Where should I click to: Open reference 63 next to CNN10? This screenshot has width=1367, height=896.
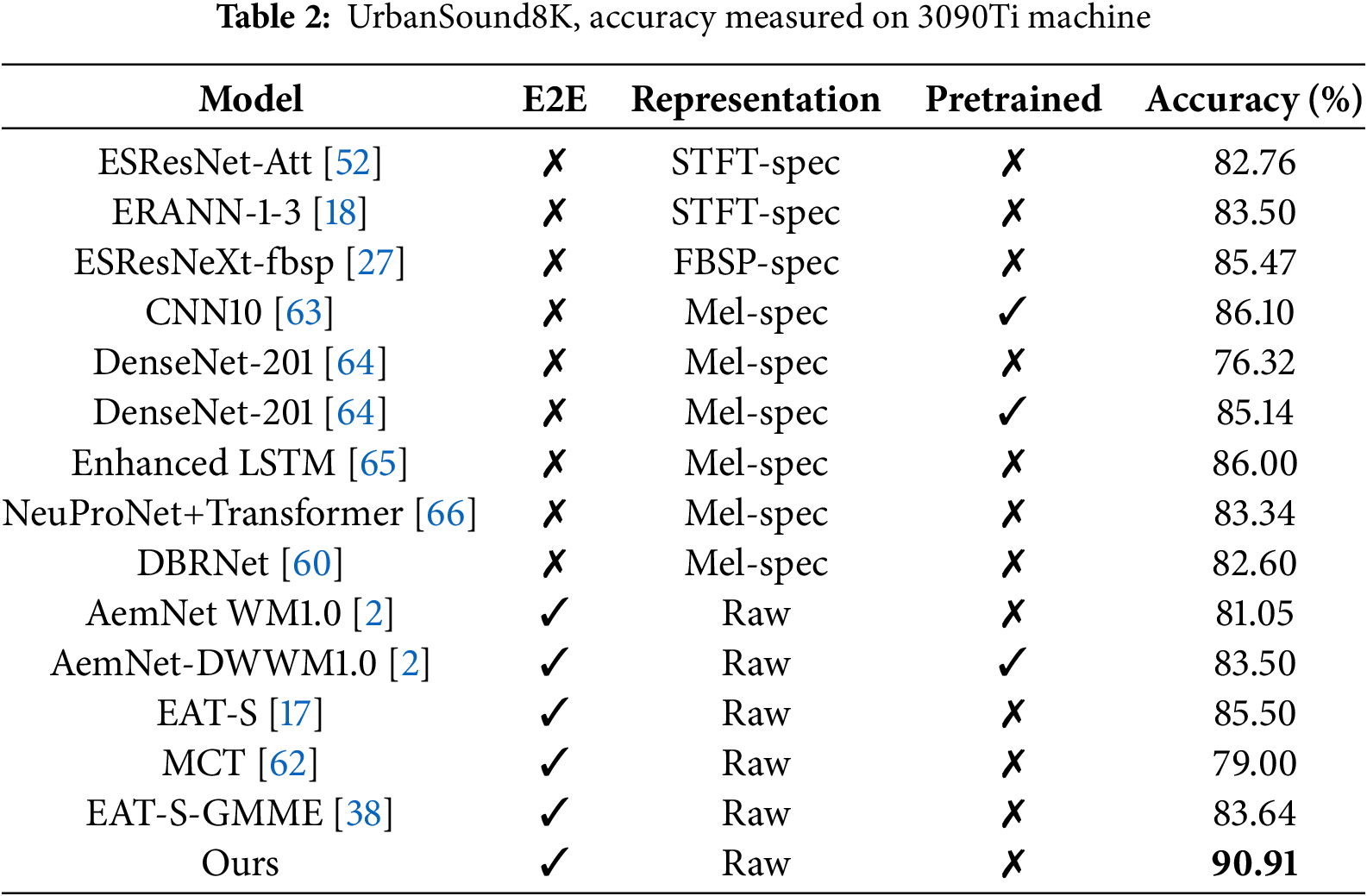click(x=304, y=312)
